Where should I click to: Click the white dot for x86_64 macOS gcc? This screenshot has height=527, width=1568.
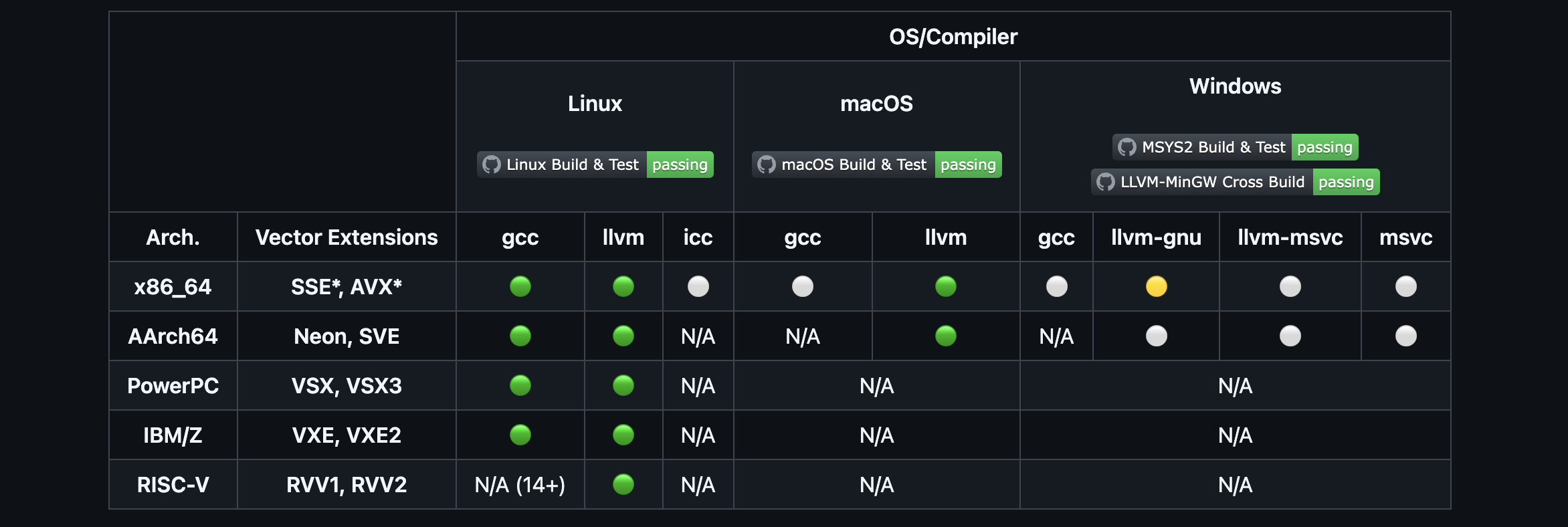point(803,286)
